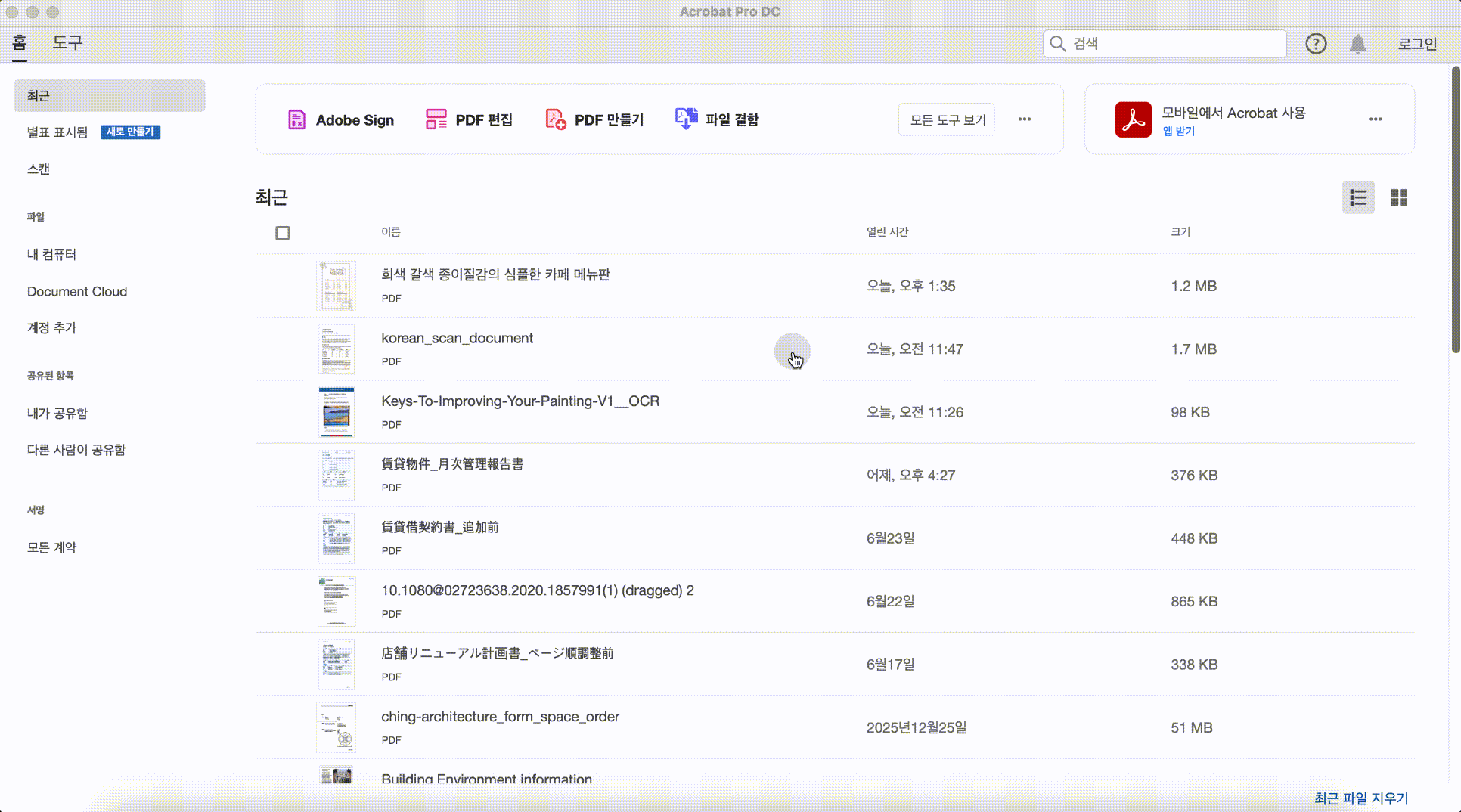This screenshot has width=1461, height=812.
Task: Select file Keys-To-Improving-Your-Painting-V1__OCR
Action: 520,401
